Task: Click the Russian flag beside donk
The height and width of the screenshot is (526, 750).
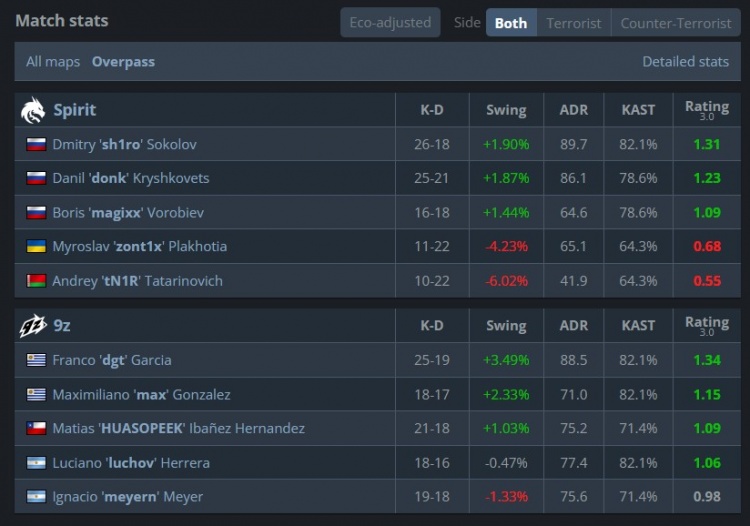Action: pos(36,178)
